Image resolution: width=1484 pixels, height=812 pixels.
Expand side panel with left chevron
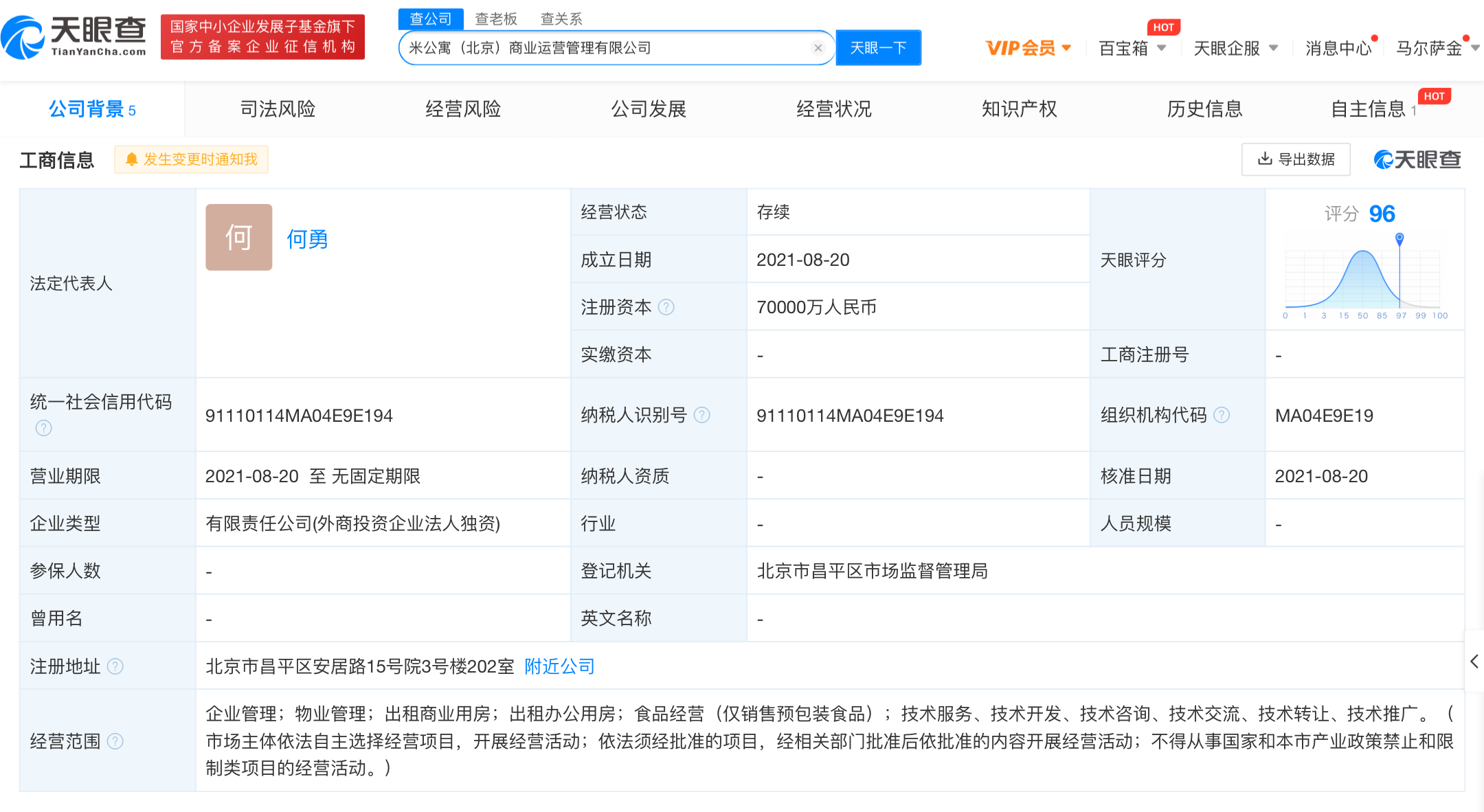point(1474,662)
